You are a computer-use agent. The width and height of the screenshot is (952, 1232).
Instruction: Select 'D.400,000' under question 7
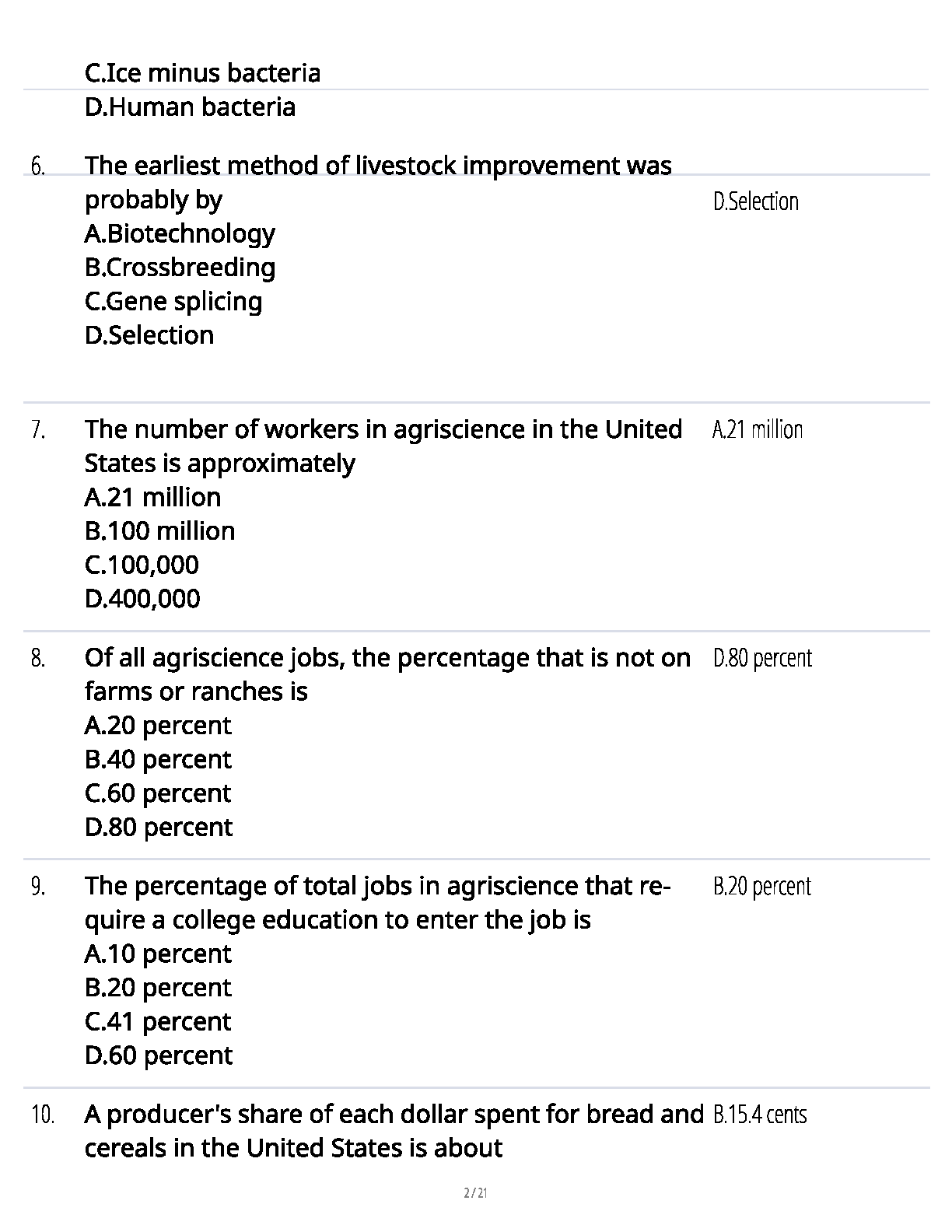point(142,599)
